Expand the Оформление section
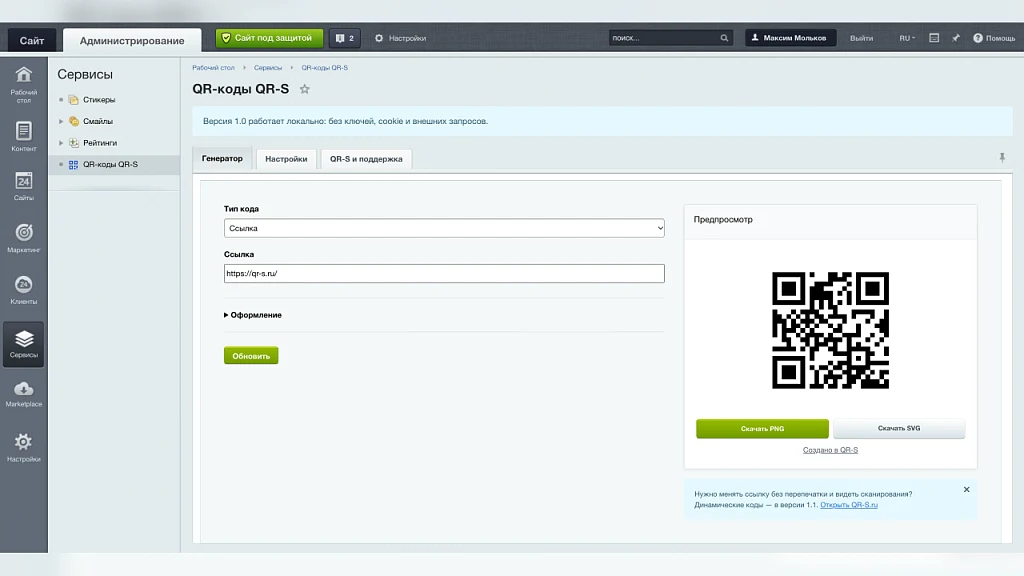The width and height of the screenshot is (1024, 576). tap(253, 315)
